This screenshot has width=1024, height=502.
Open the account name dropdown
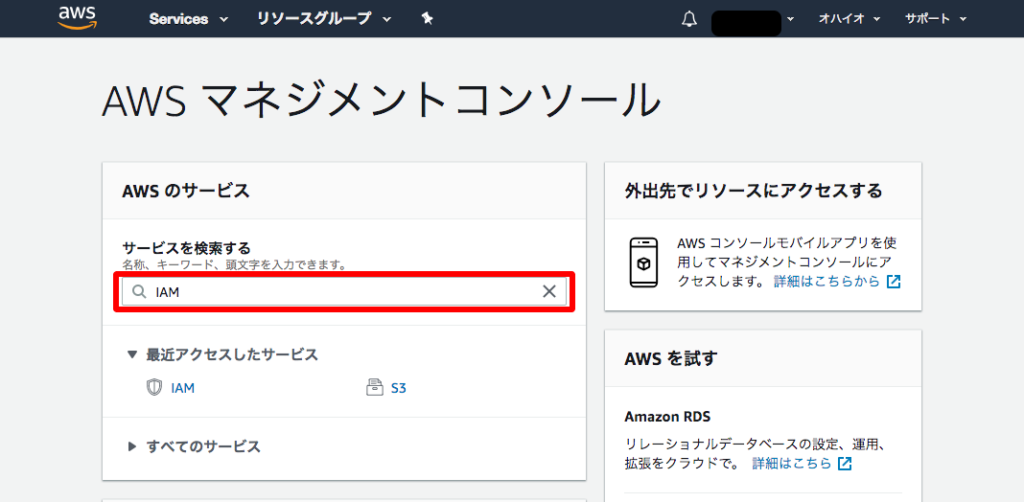752,22
